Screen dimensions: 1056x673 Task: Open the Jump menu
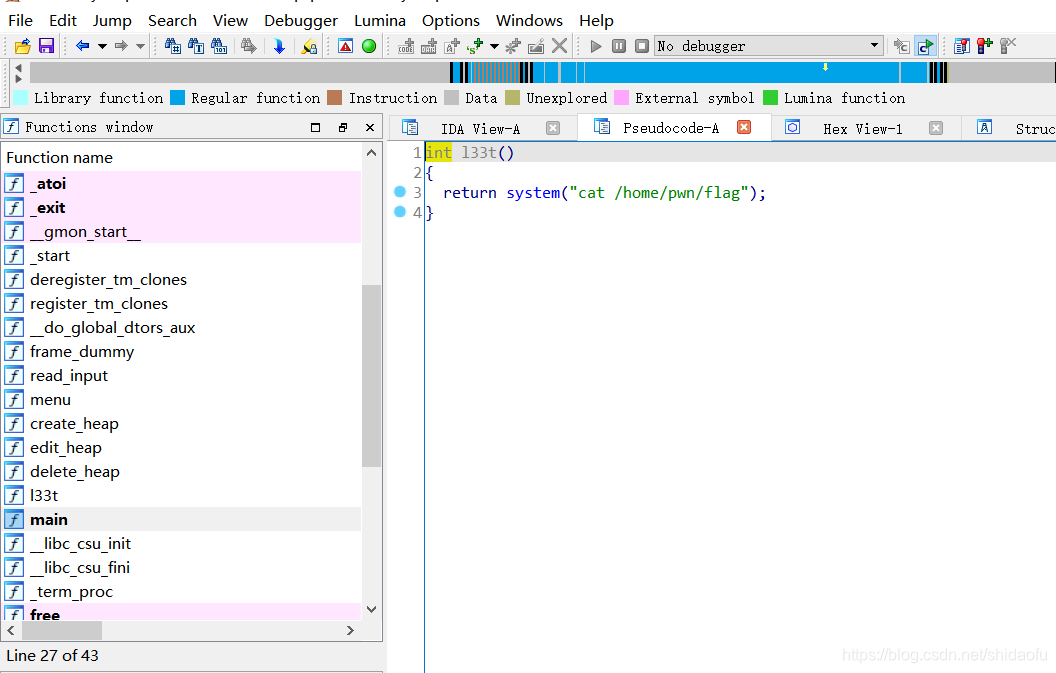click(x=112, y=20)
